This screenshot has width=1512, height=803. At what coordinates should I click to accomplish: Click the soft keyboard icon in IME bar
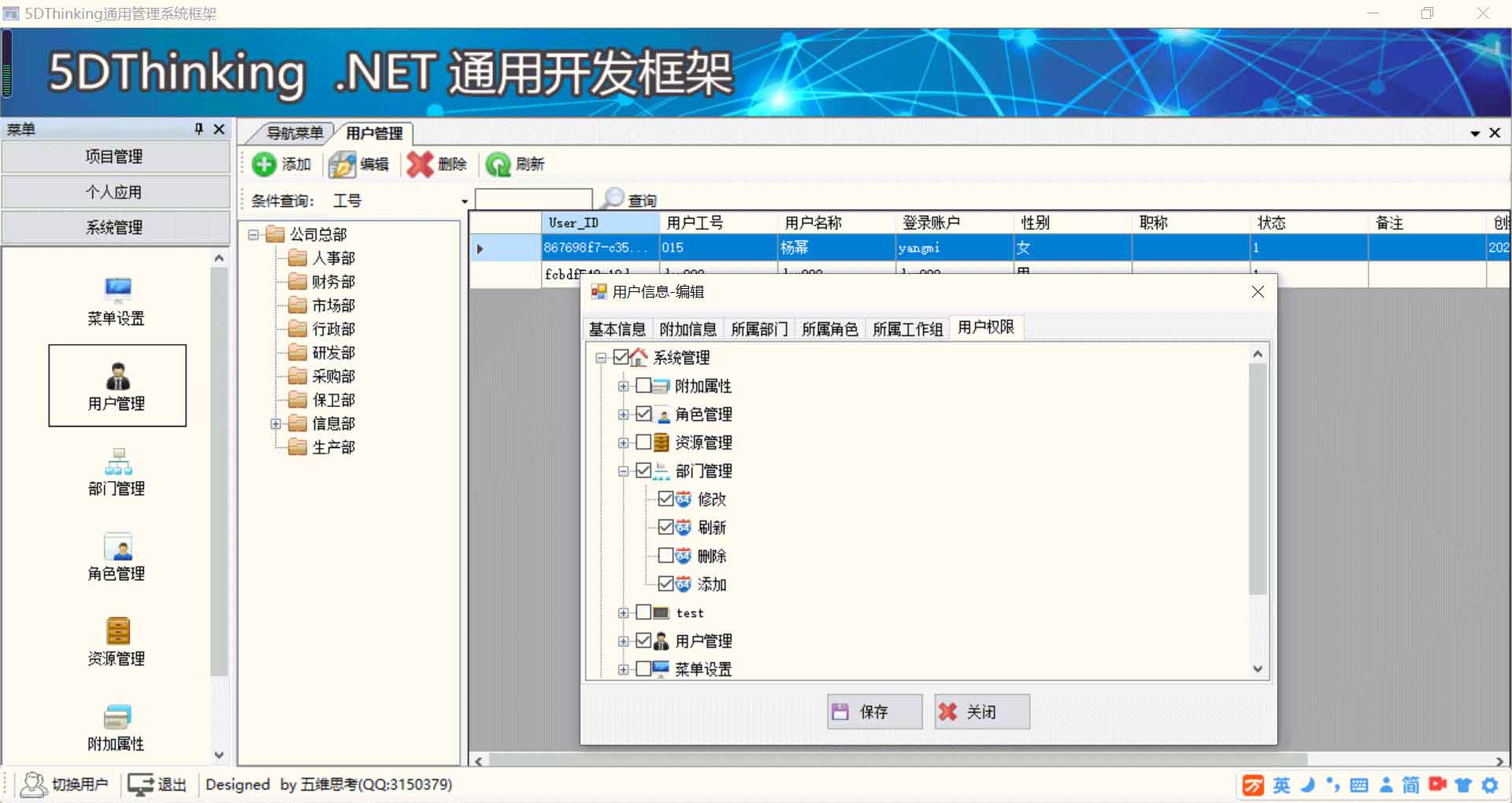click(1358, 785)
